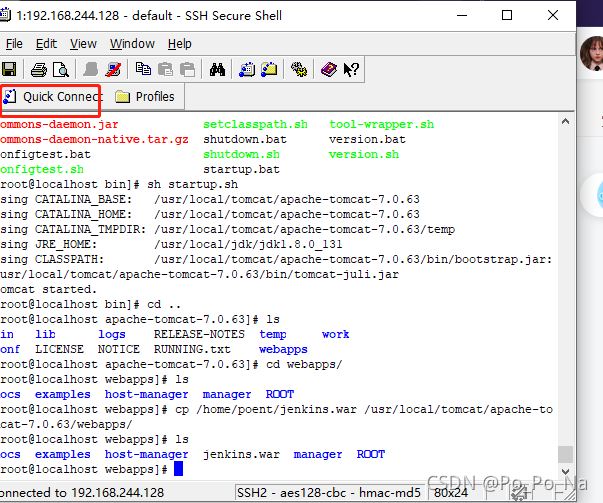
Task: Click 'sh startup.sh' command text
Action: pos(192,185)
